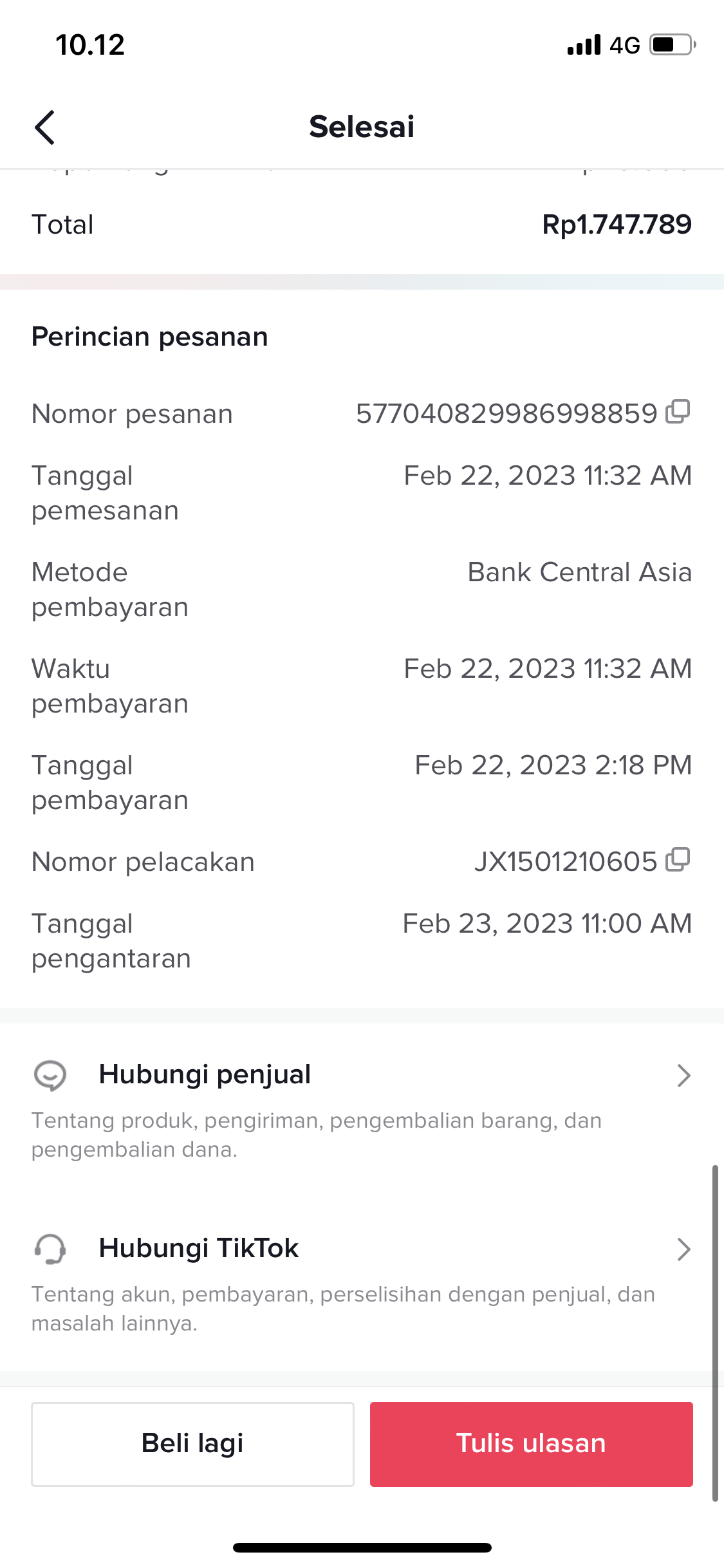Open Hubungi TikTok option
The width and height of the screenshot is (724, 1568).
pos(198,1248)
